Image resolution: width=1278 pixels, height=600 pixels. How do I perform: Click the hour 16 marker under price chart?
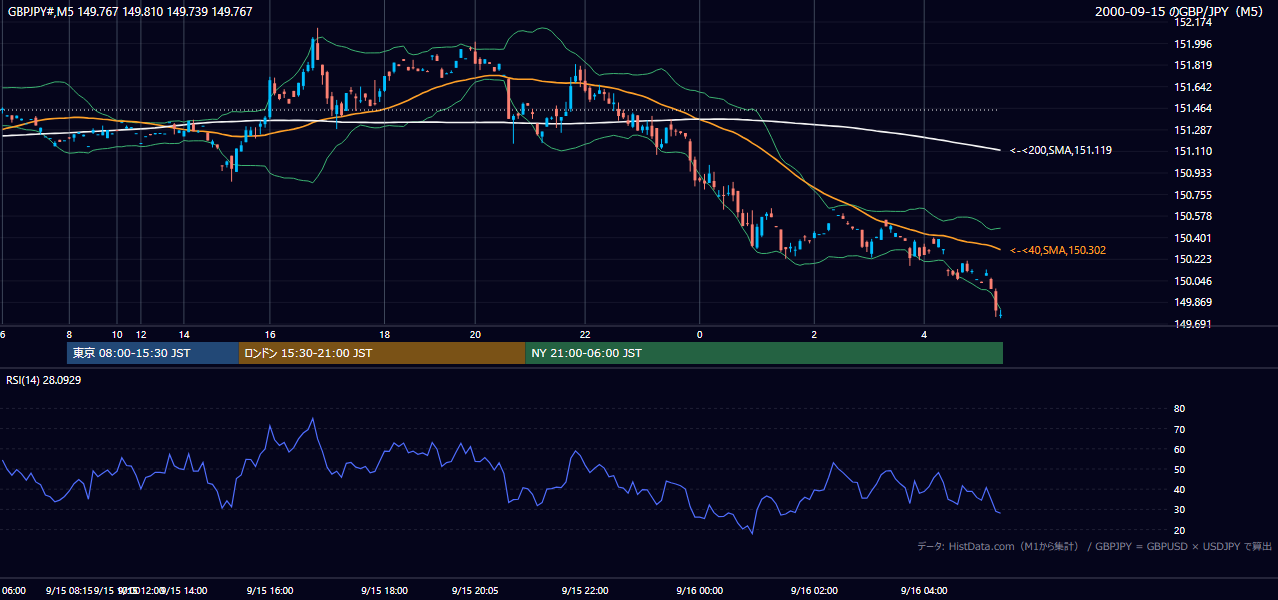[x=270, y=334]
